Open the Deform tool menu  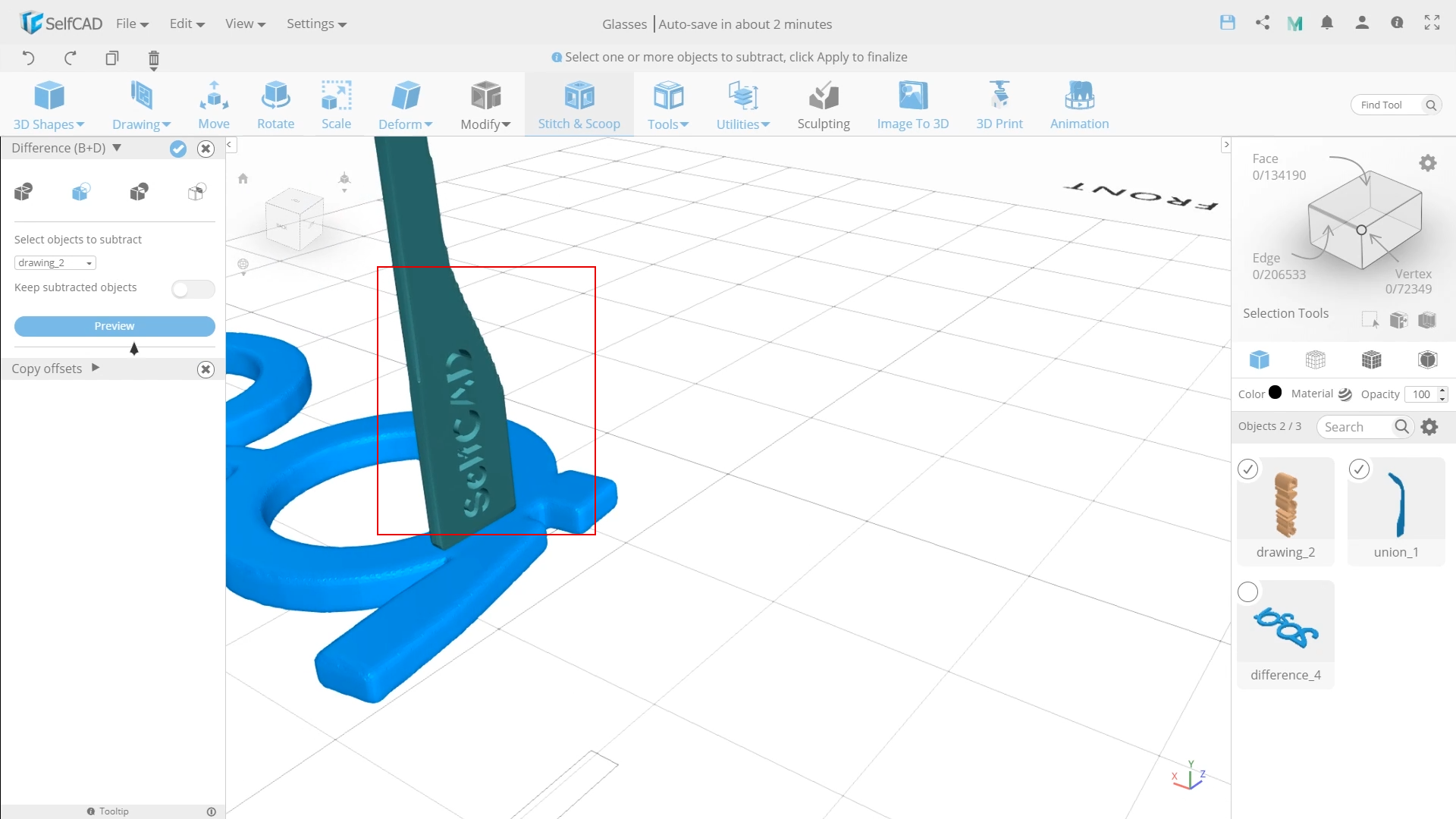405,105
